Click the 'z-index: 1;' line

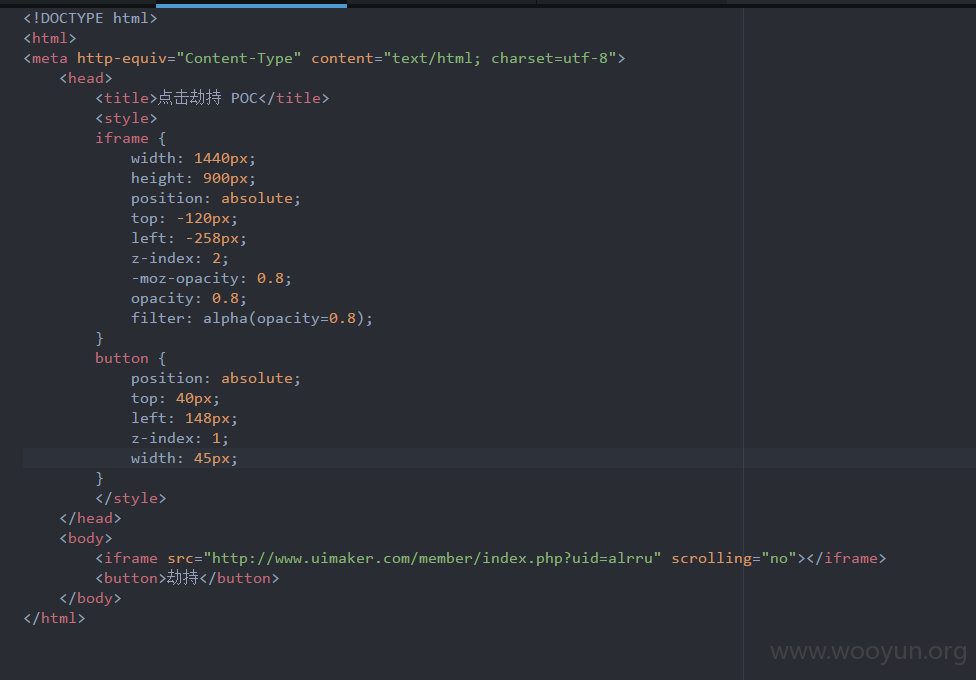(180, 438)
